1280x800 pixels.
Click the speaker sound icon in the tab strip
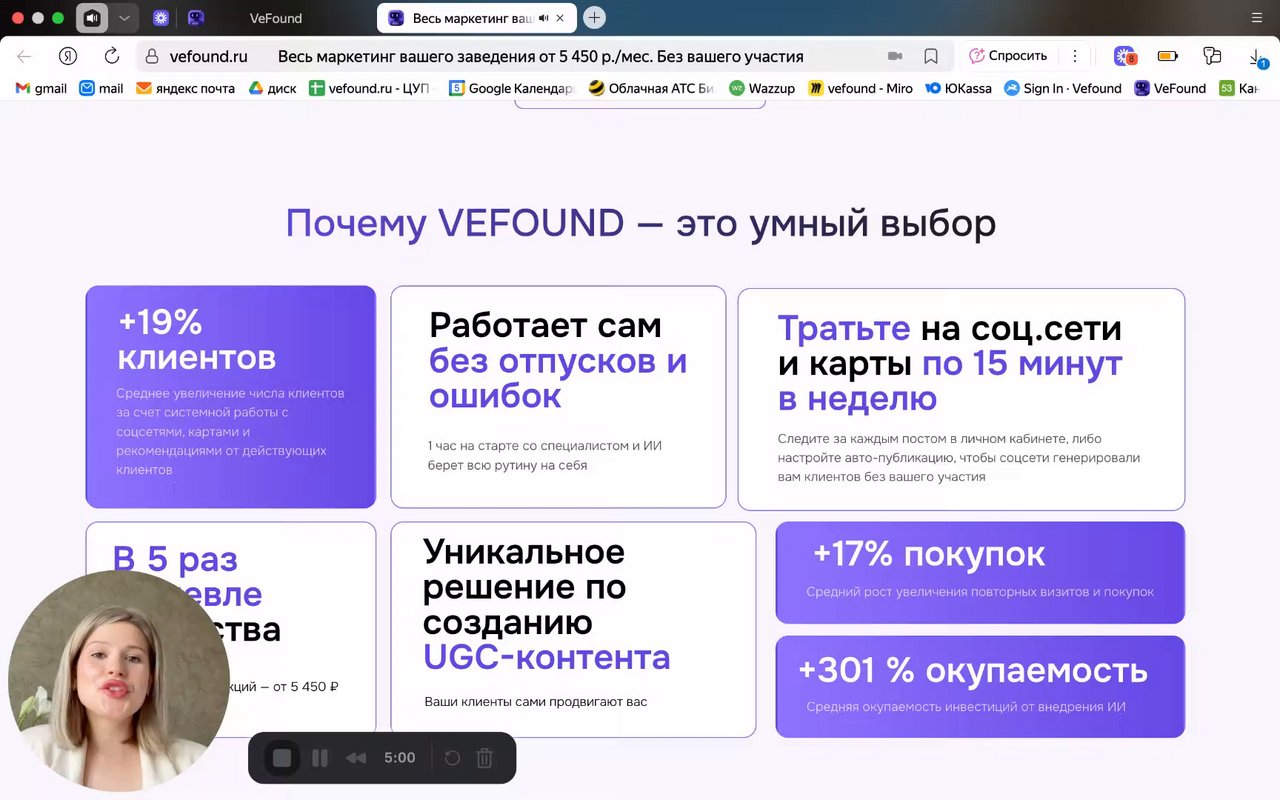92,18
